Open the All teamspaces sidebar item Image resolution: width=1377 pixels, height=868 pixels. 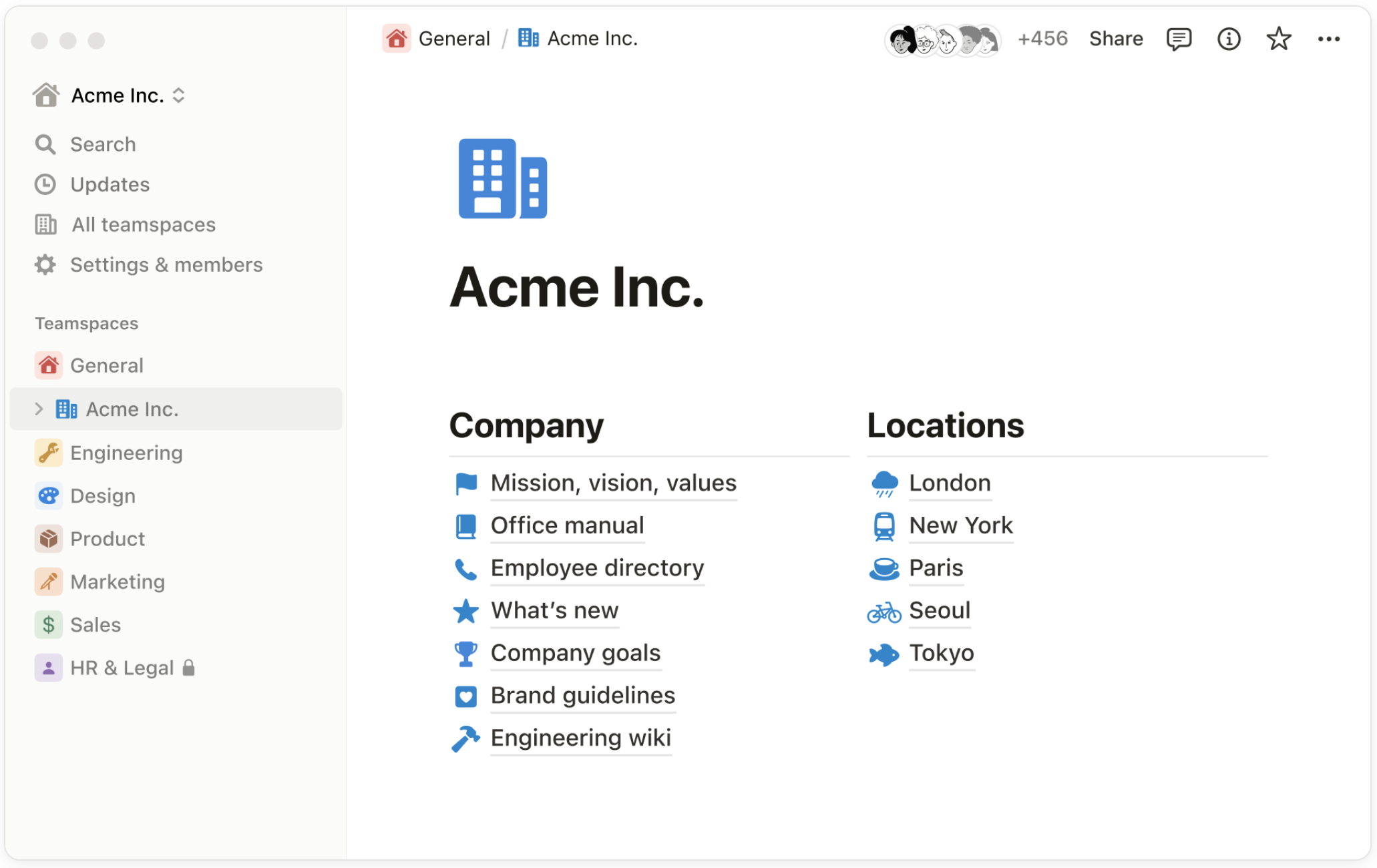(x=143, y=225)
